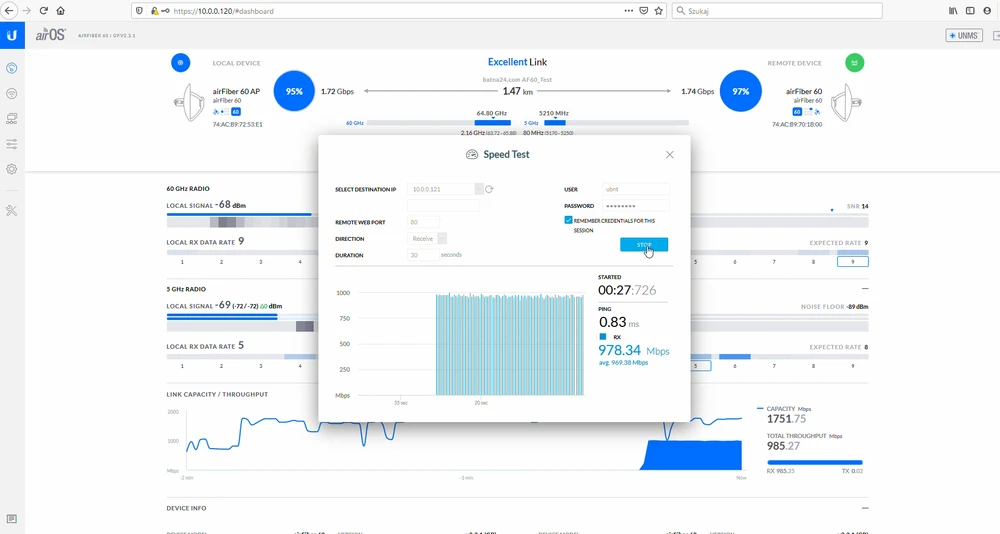Click the total throughput value 985.27

coord(783,446)
